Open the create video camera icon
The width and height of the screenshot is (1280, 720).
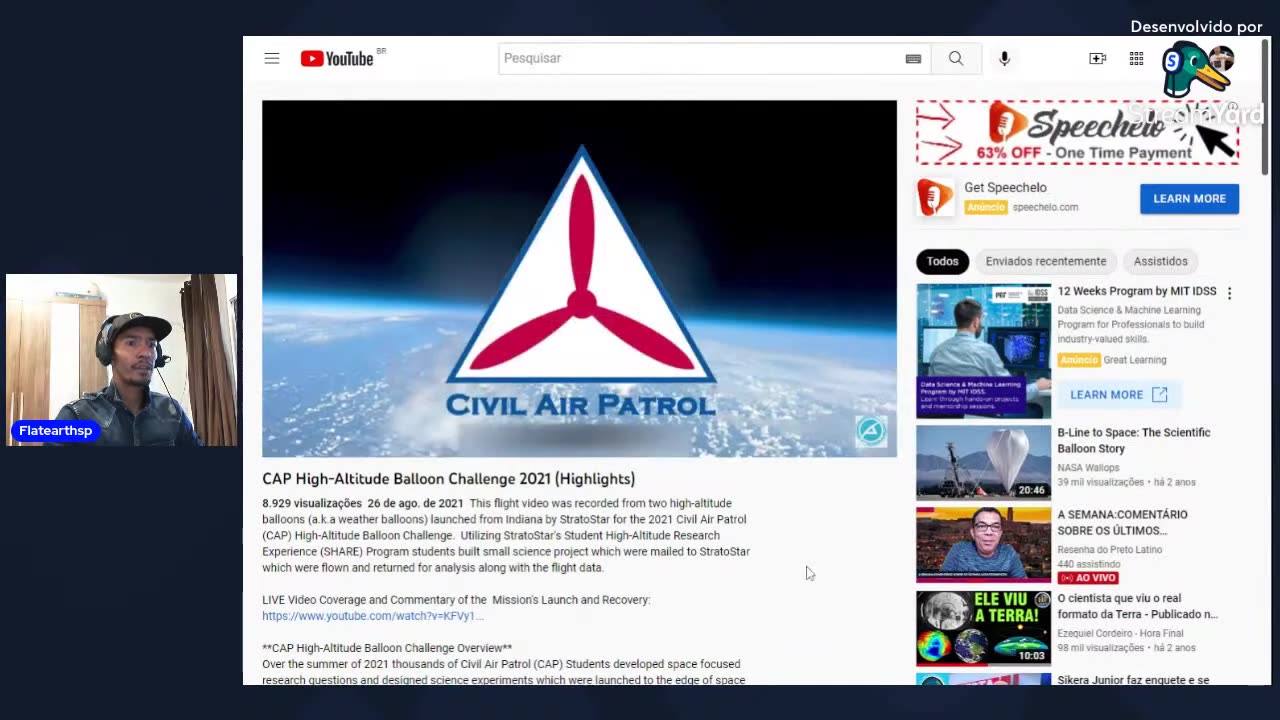coord(1097,59)
